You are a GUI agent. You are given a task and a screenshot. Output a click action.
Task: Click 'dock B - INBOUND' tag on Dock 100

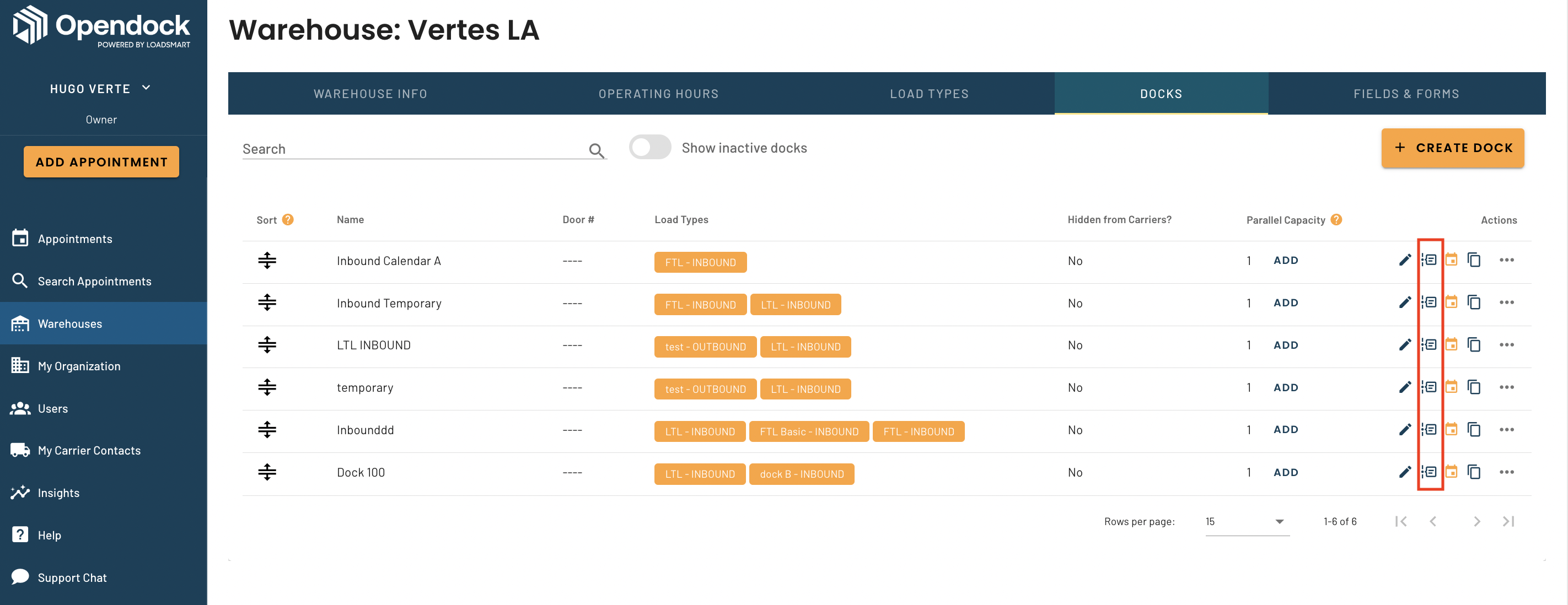click(x=802, y=474)
